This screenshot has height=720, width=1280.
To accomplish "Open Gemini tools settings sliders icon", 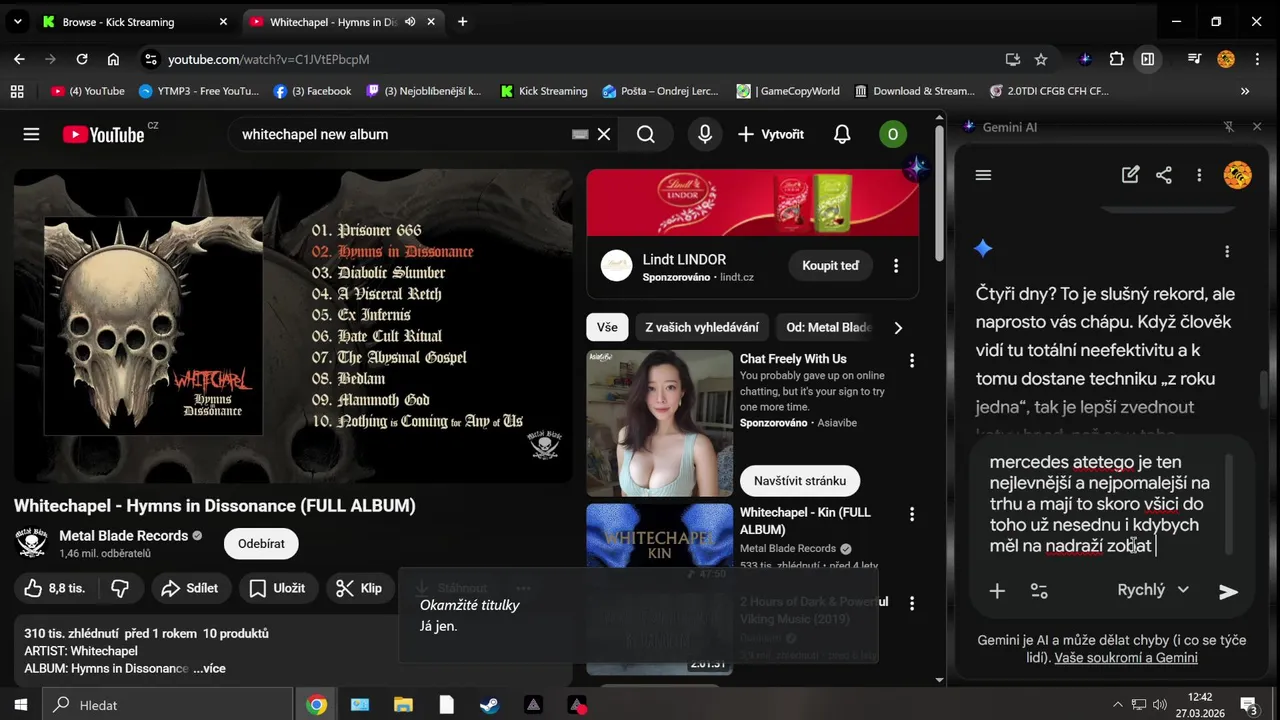I will point(1039,591).
